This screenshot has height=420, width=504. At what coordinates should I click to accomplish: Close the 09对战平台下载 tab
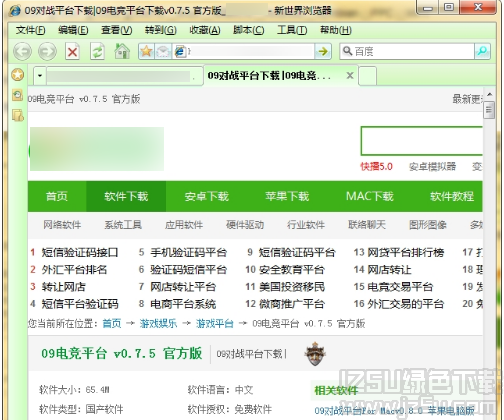[x=350, y=76]
